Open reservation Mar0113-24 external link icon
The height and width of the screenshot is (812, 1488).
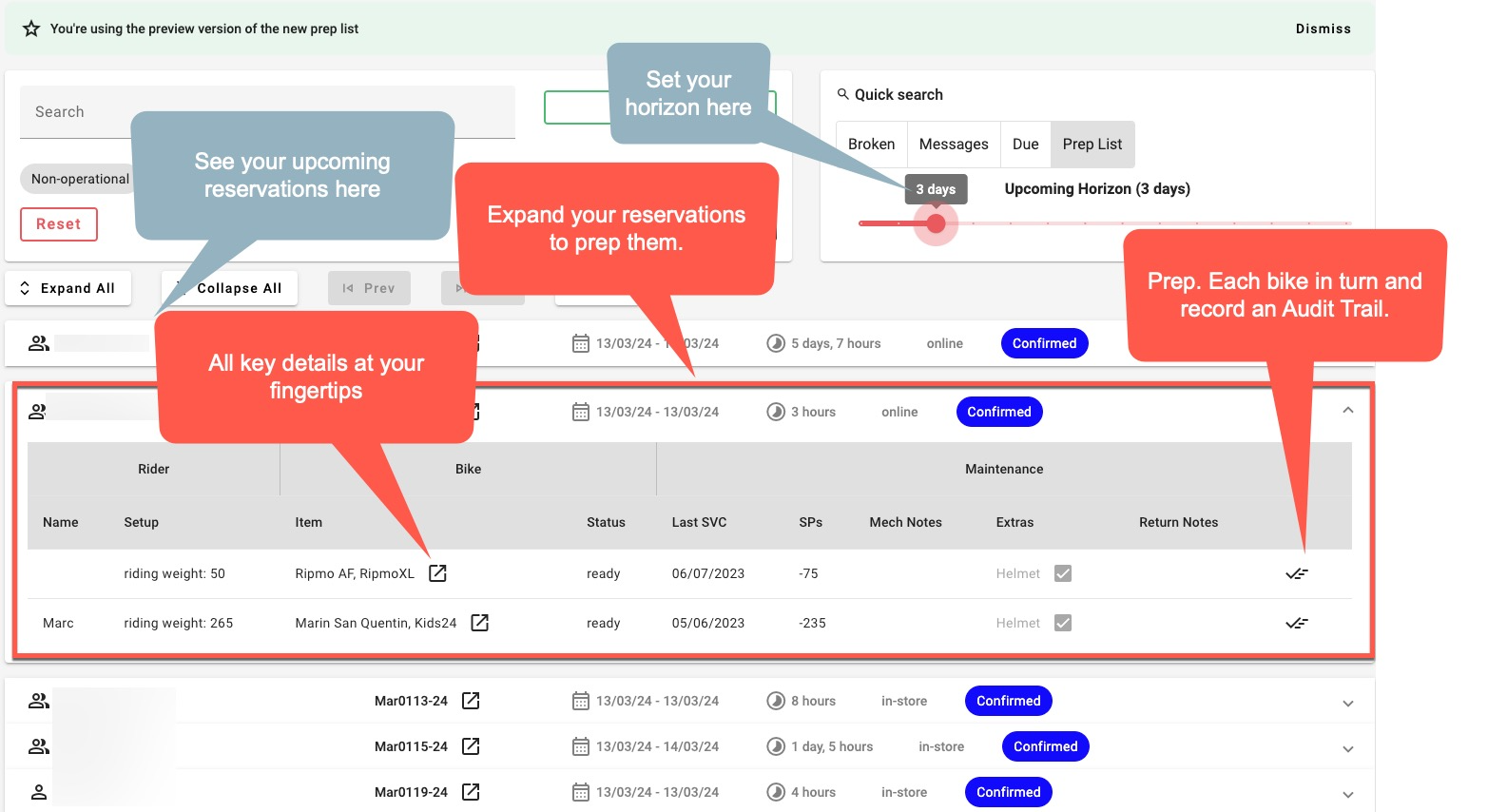click(471, 701)
